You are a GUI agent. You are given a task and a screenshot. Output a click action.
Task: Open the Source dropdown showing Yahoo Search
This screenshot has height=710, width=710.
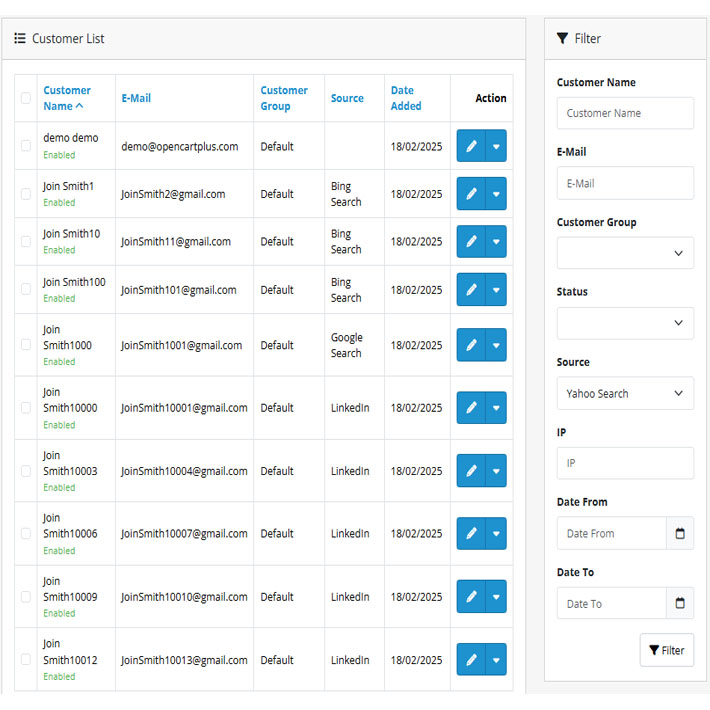coord(625,393)
